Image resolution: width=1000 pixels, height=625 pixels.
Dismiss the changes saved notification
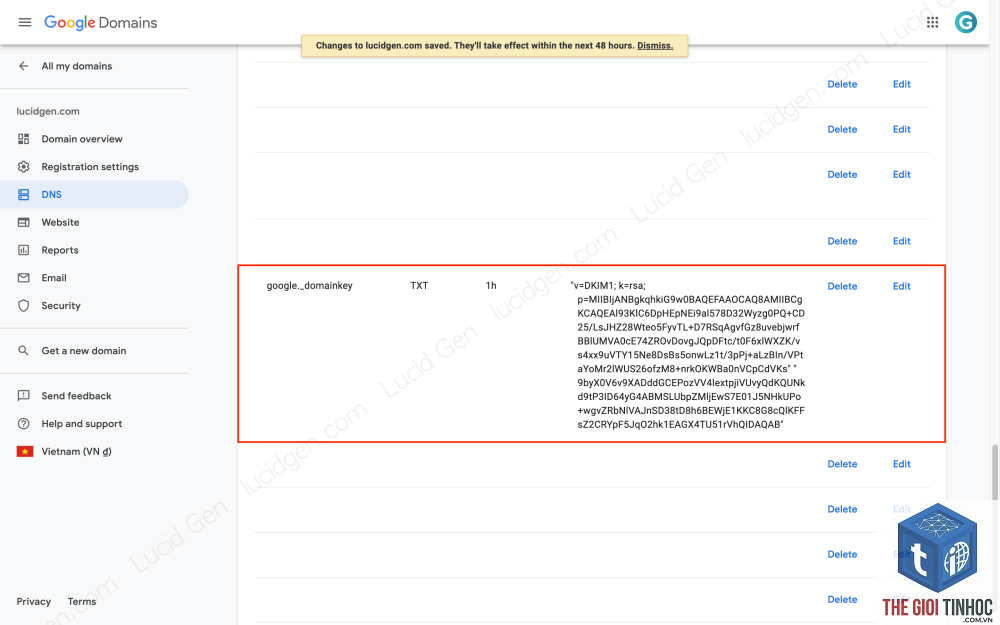[x=655, y=45]
